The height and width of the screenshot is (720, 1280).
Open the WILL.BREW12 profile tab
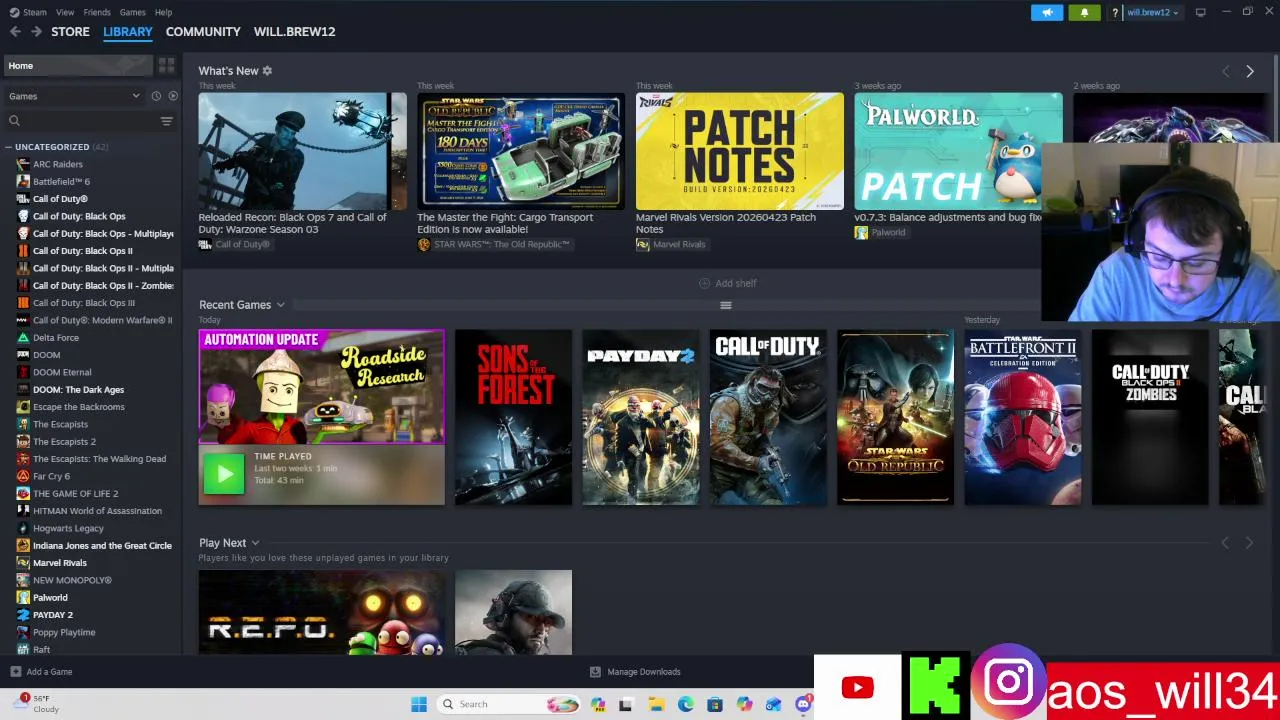[294, 32]
